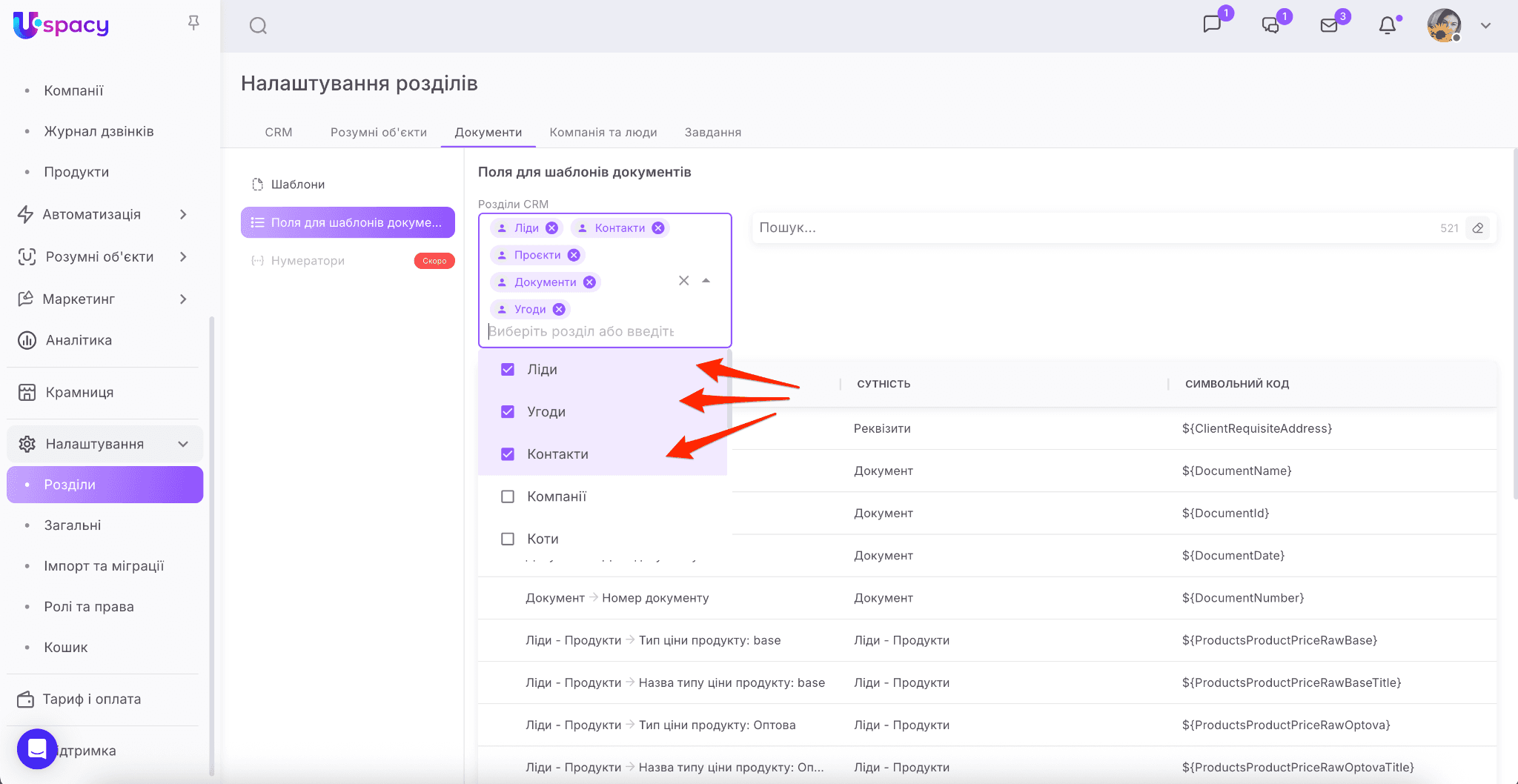Switch to the Розумні об'єкти tab
This screenshot has height=784, width=1518.
coord(378,133)
